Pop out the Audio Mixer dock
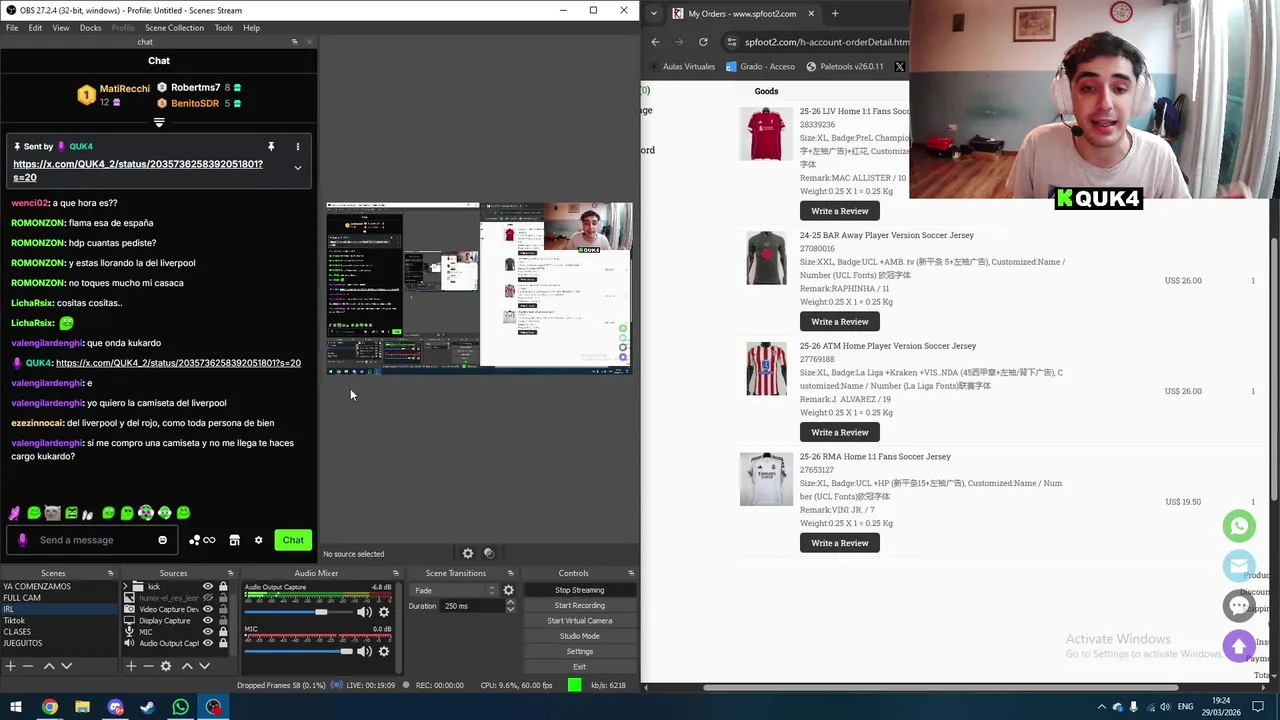 pos(396,573)
